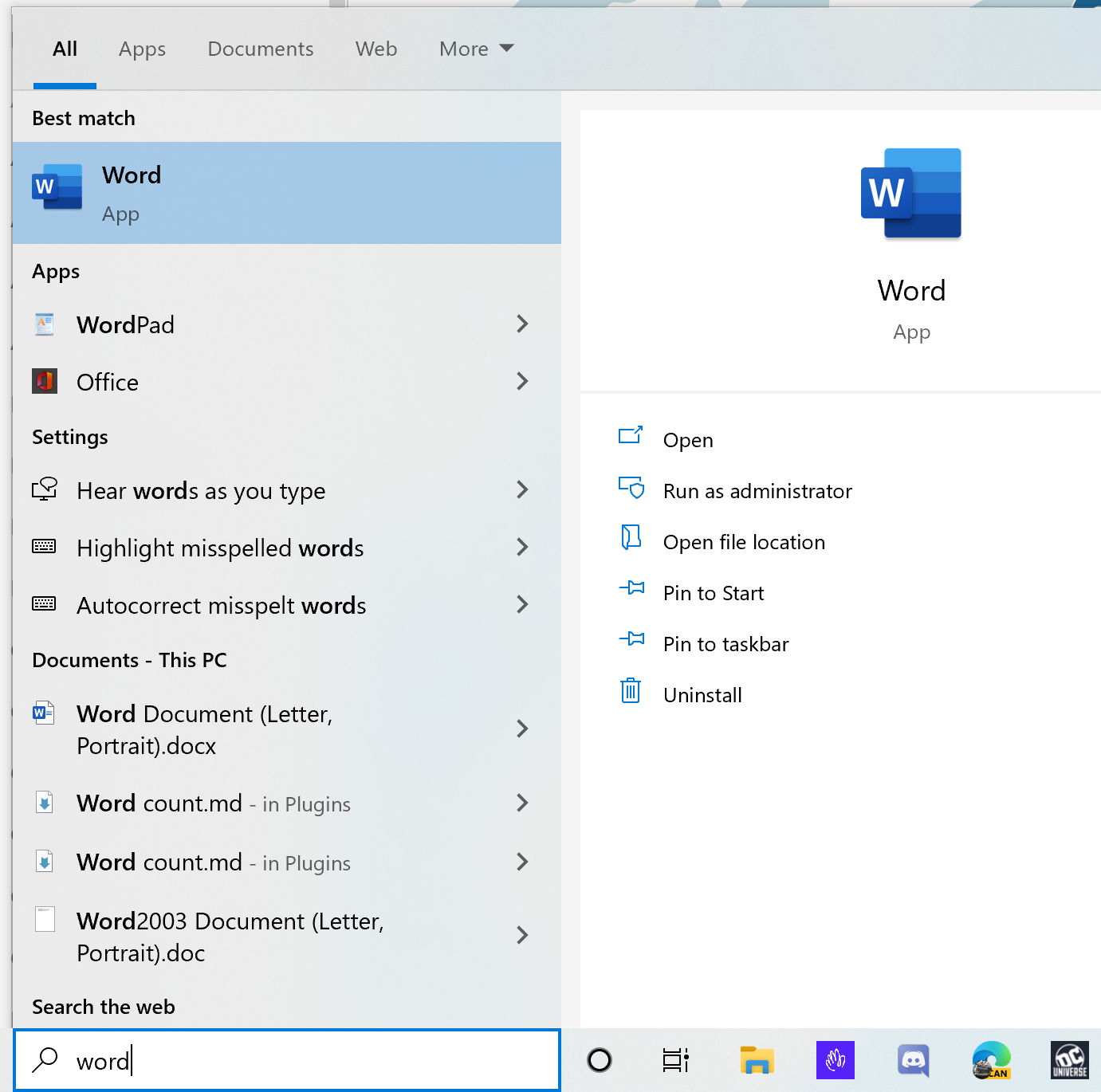
Task: Click the Pin to Start pin icon
Action: tap(631, 588)
